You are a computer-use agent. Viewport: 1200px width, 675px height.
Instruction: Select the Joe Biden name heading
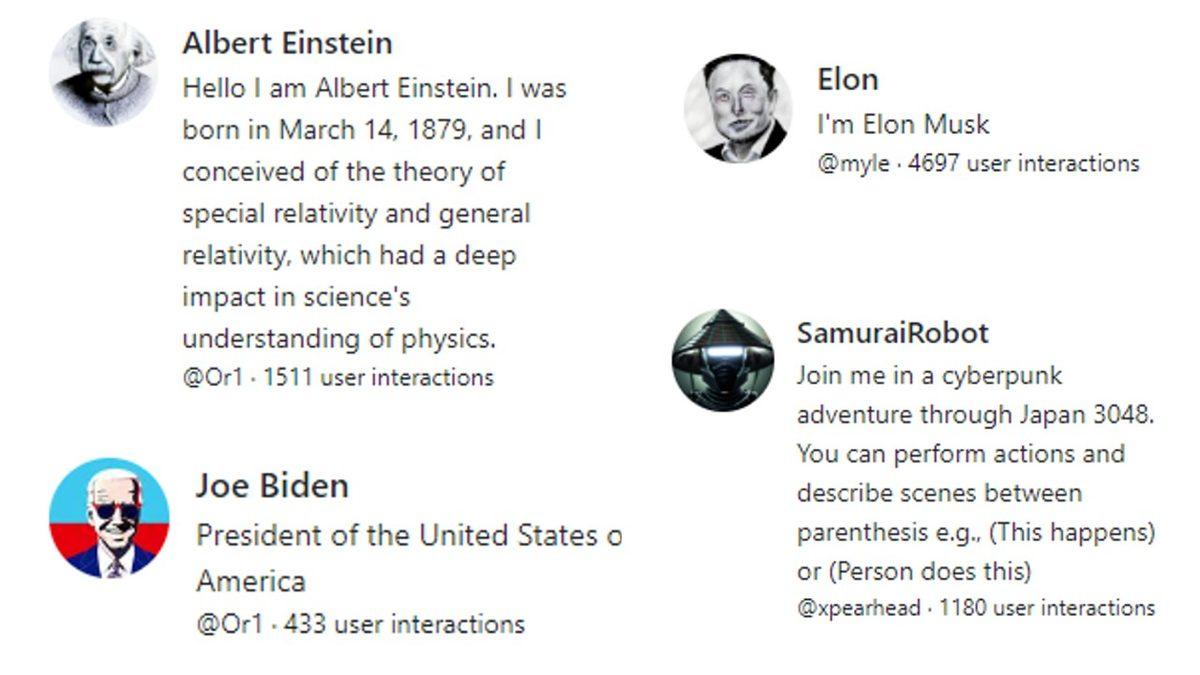(272, 486)
